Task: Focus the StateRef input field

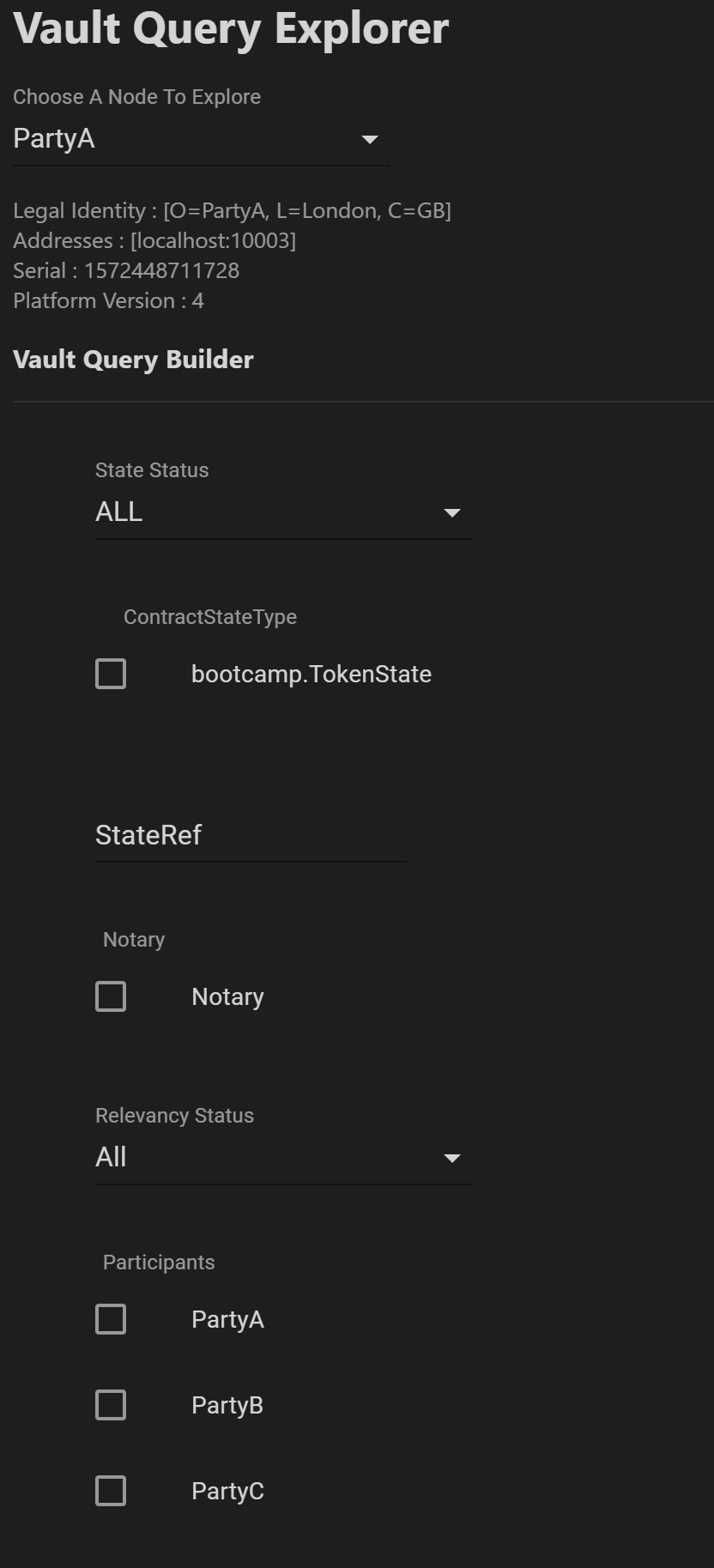Action: (251, 835)
